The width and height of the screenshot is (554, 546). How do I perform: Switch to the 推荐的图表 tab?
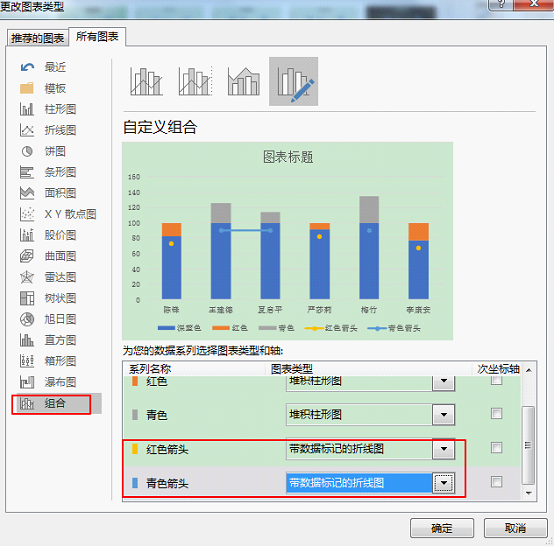(x=37, y=38)
